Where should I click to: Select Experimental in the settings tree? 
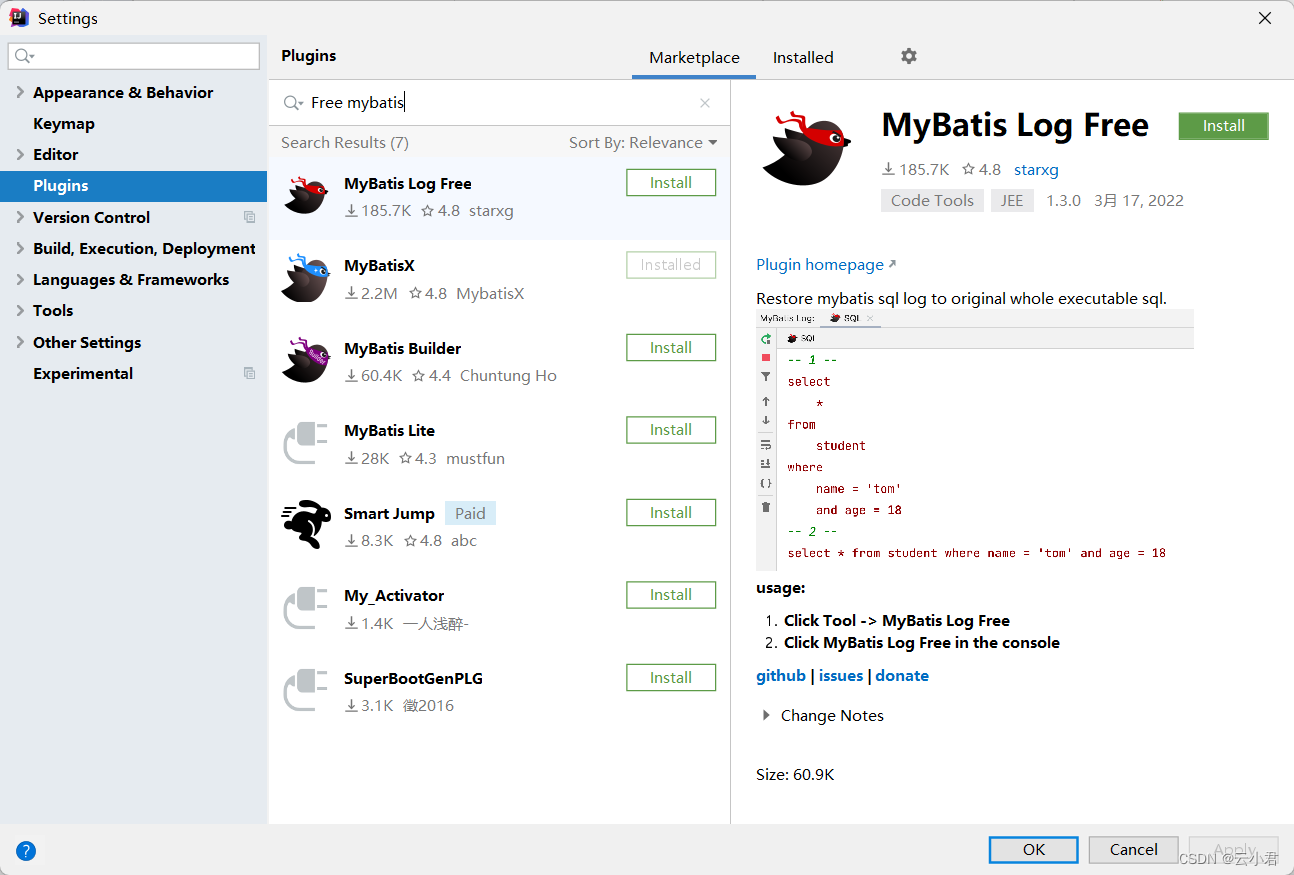83,373
